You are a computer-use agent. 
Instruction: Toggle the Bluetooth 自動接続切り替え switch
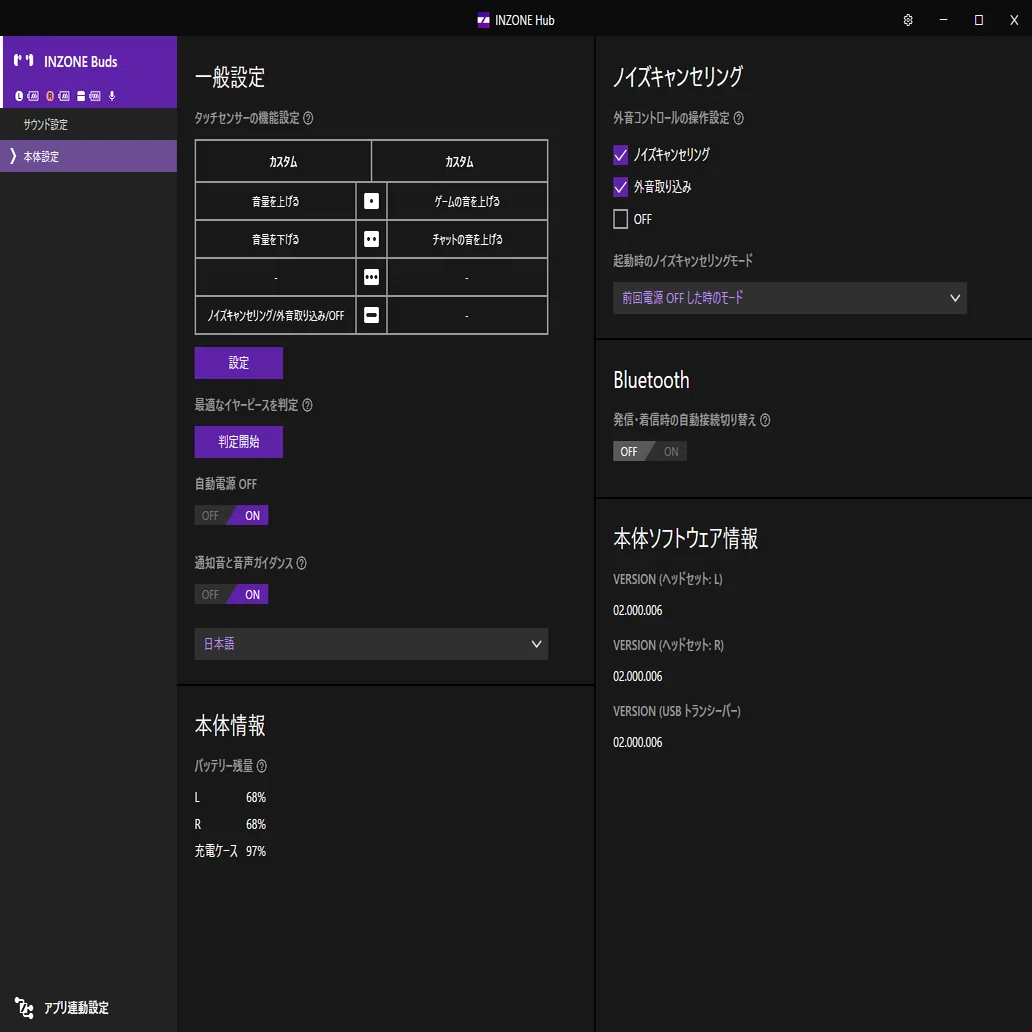pyautogui.click(x=650, y=452)
